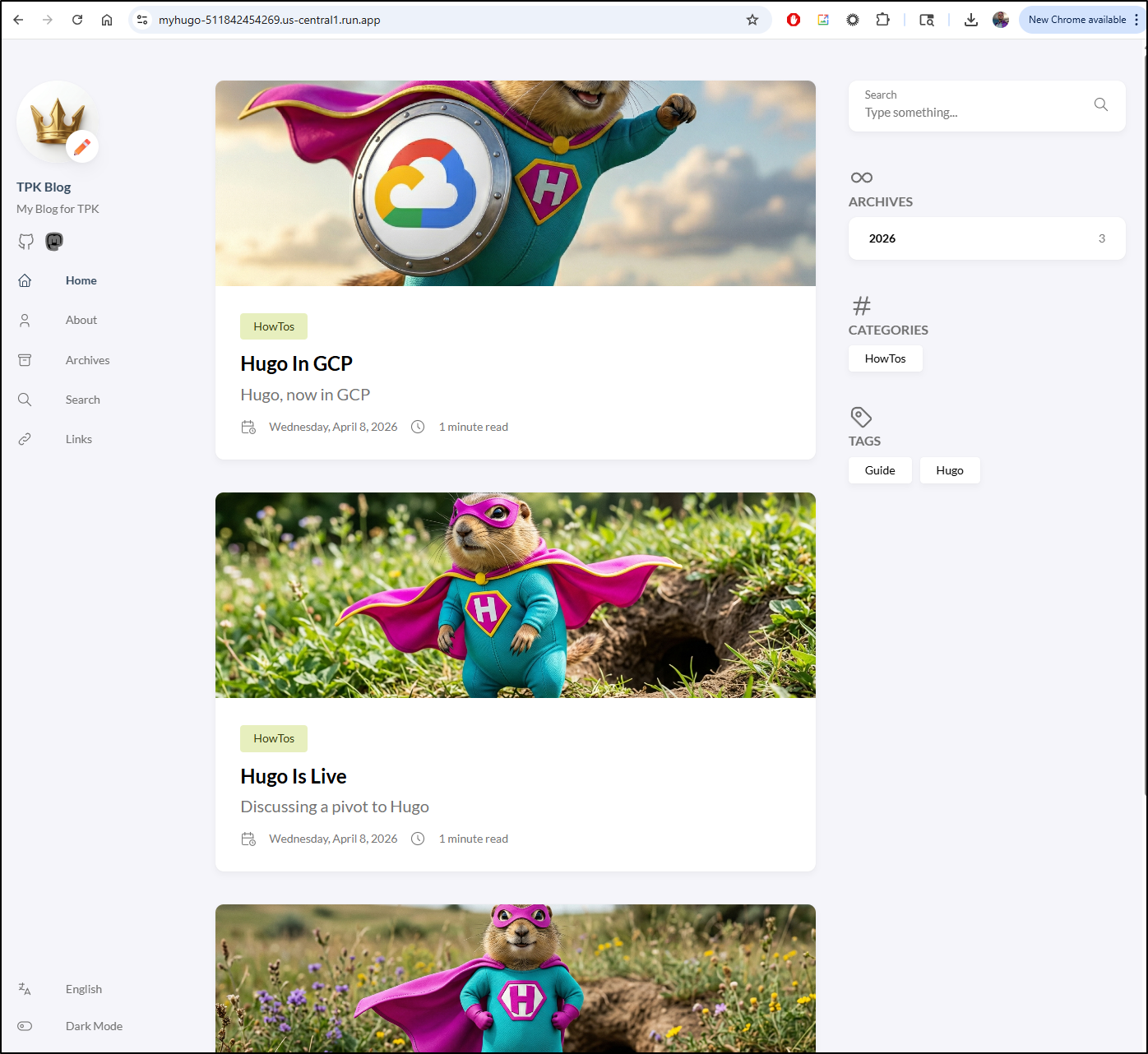Open the Chrome downloads icon
The width and height of the screenshot is (1148, 1054).
coord(970,20)
